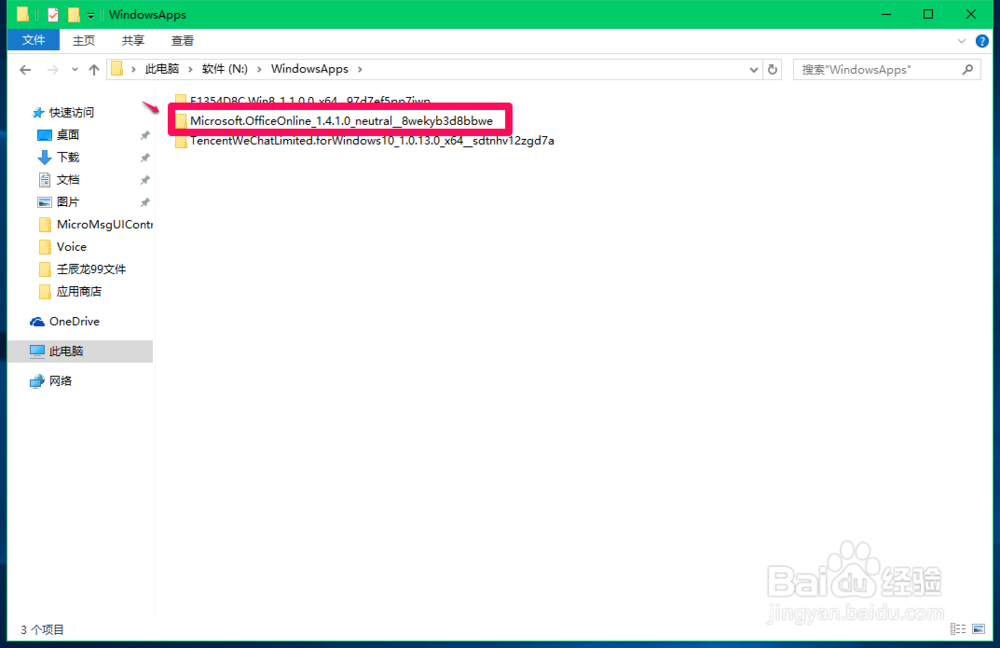Close the WindowsApps window

[971, 14]
